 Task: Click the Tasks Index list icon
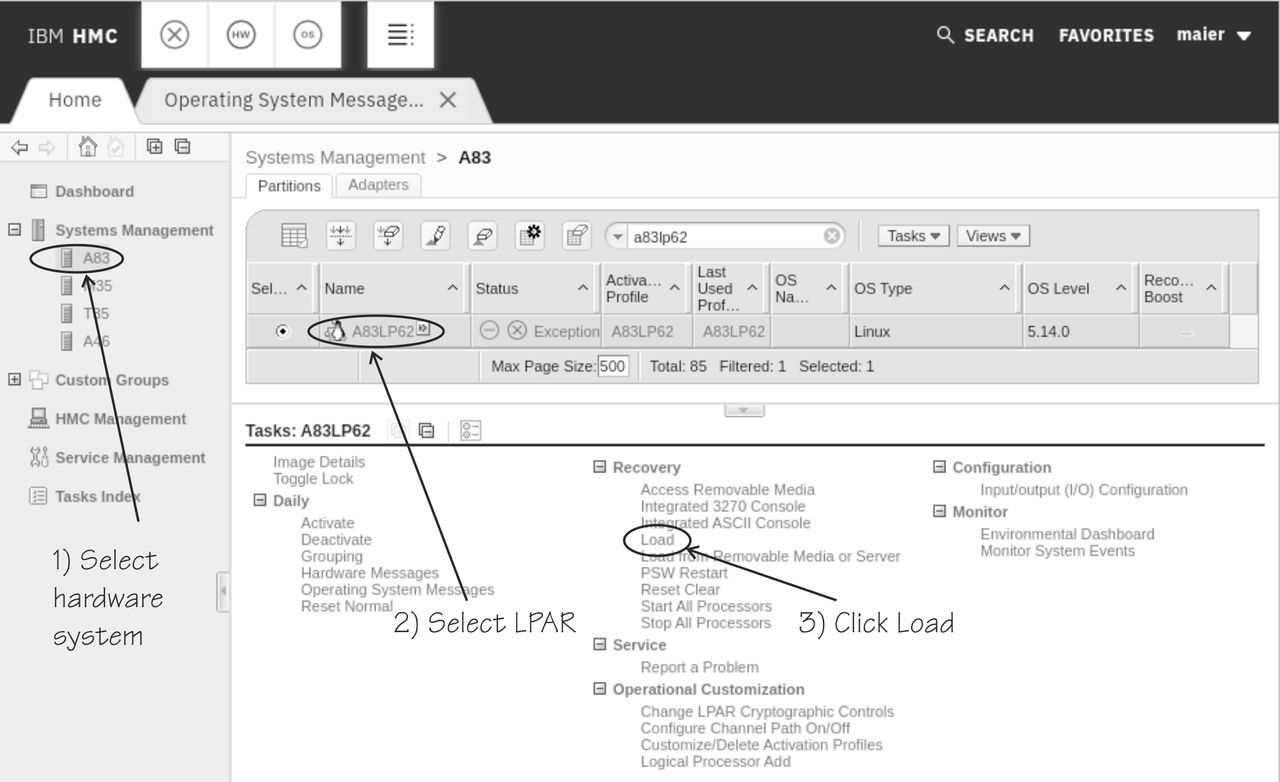coord(38,496)
